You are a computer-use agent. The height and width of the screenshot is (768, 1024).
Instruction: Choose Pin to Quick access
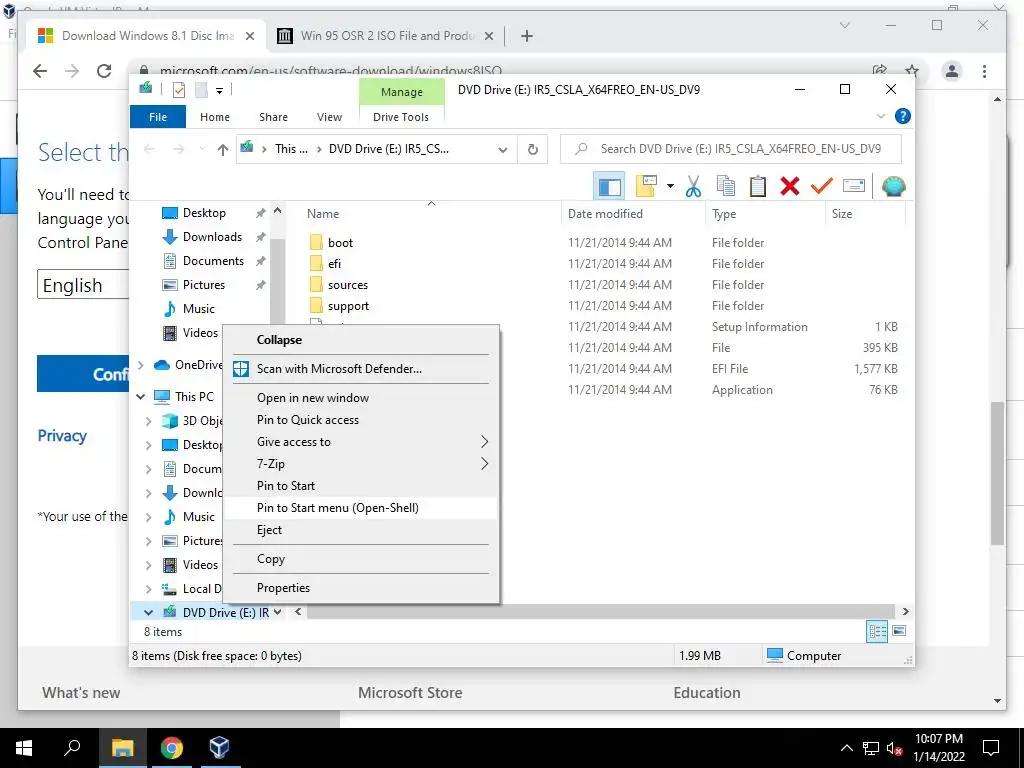pyautogui.click(x=360, y=420)
